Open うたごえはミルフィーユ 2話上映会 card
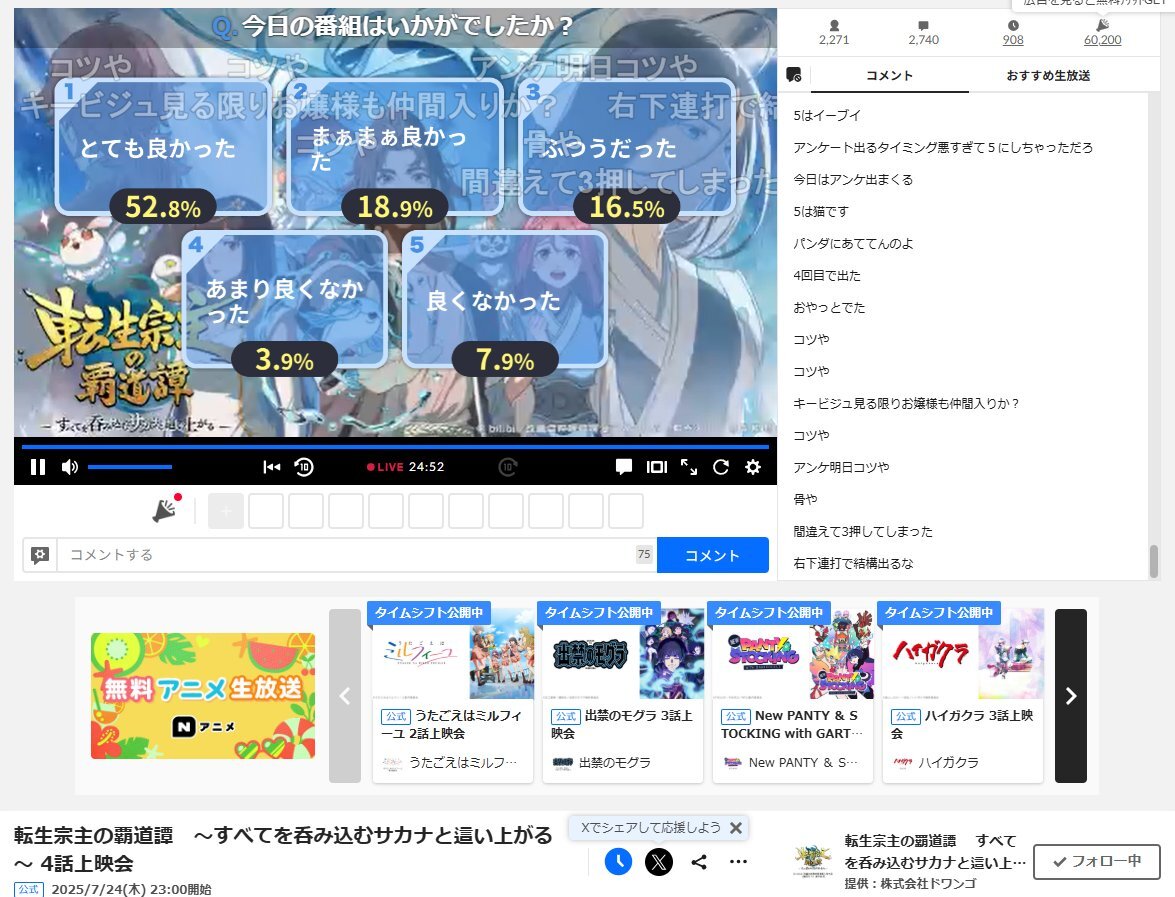Image resolution: width=1175 pixels, height=897 pixels. [453, 694]
